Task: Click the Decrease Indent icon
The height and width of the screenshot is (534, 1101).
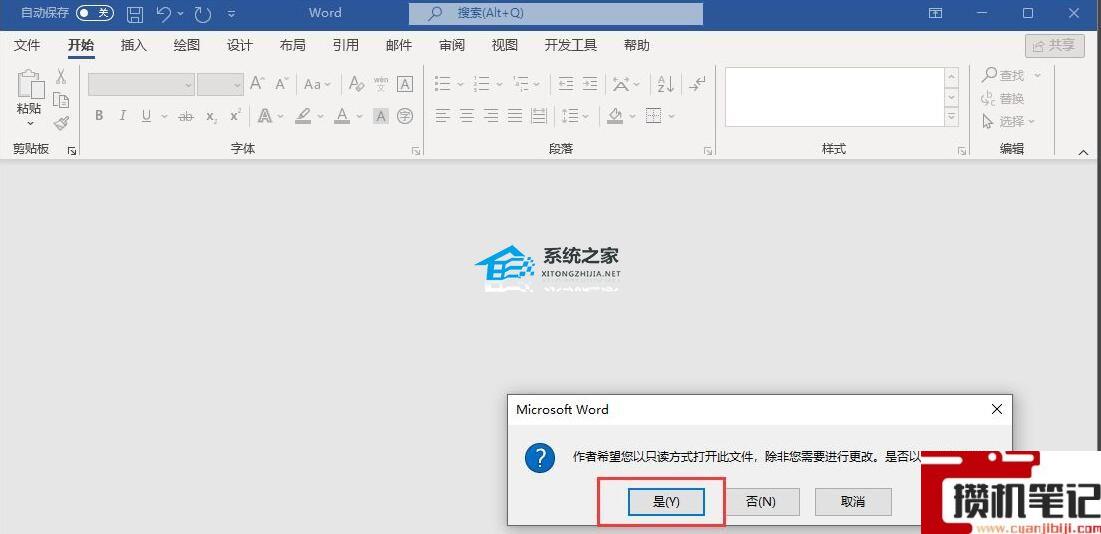Action: (x=566, y=84)
